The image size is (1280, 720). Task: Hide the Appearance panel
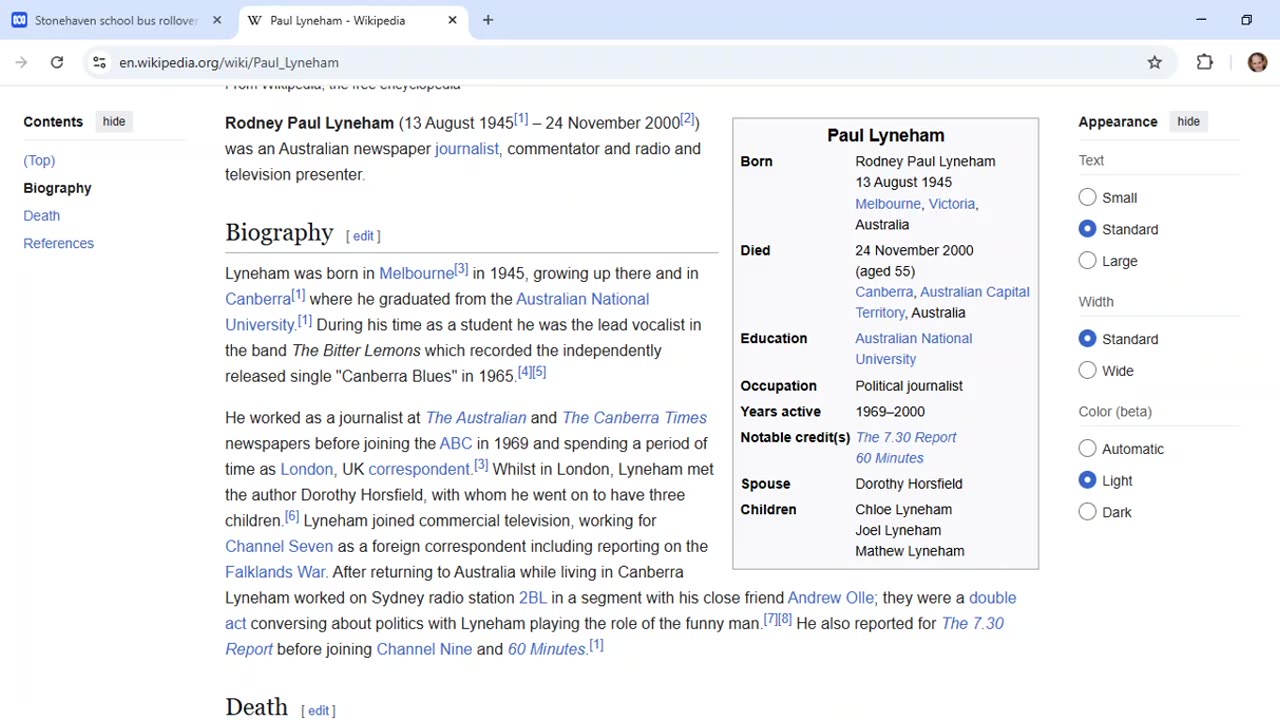(x=1188, y=121)
